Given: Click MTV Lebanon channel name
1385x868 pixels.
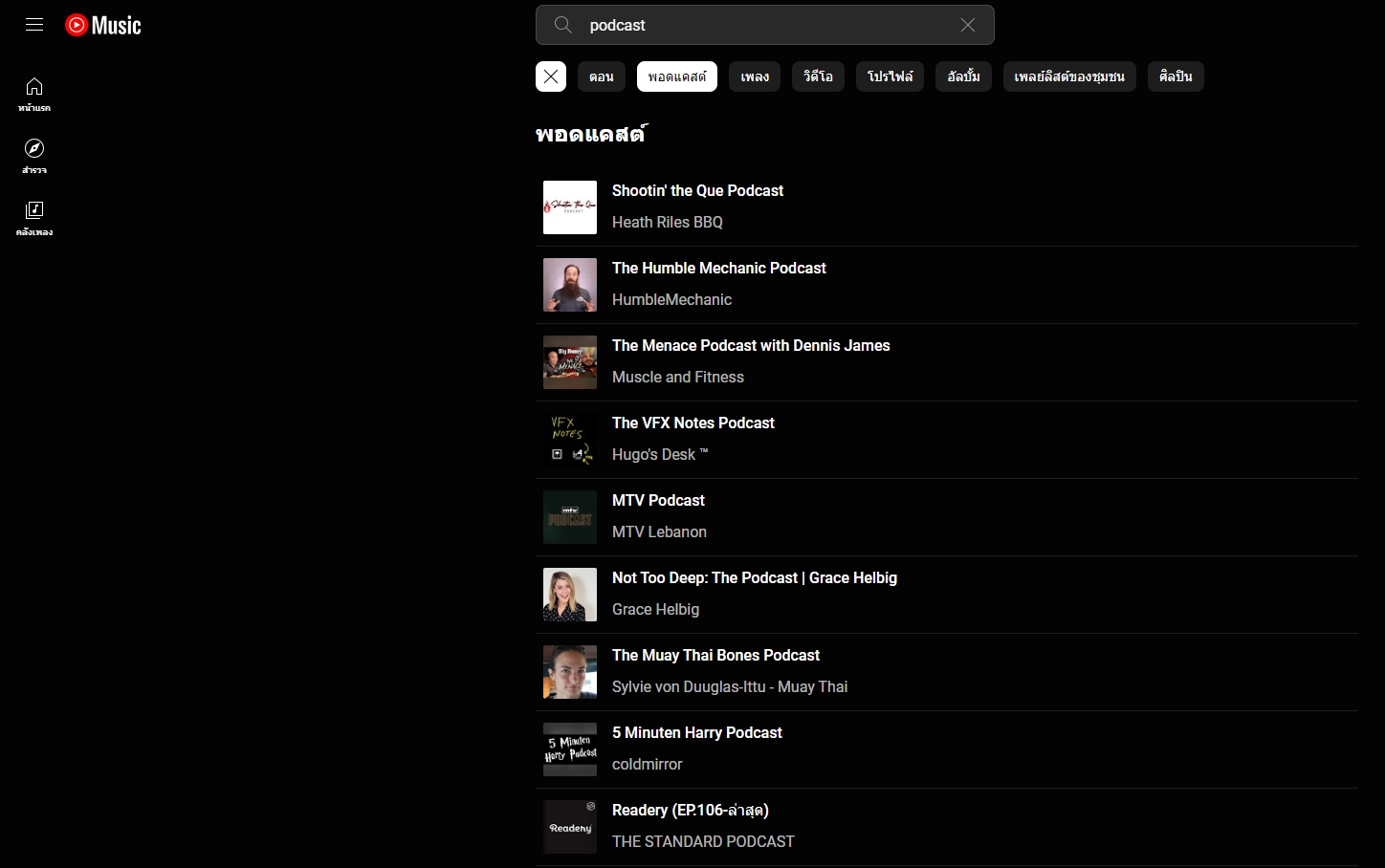Looking at the screenshot, I should click(659, 532).
